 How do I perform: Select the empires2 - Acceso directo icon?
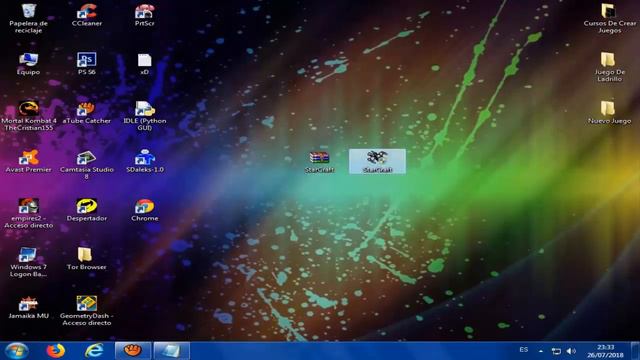(x=29, y=213)
